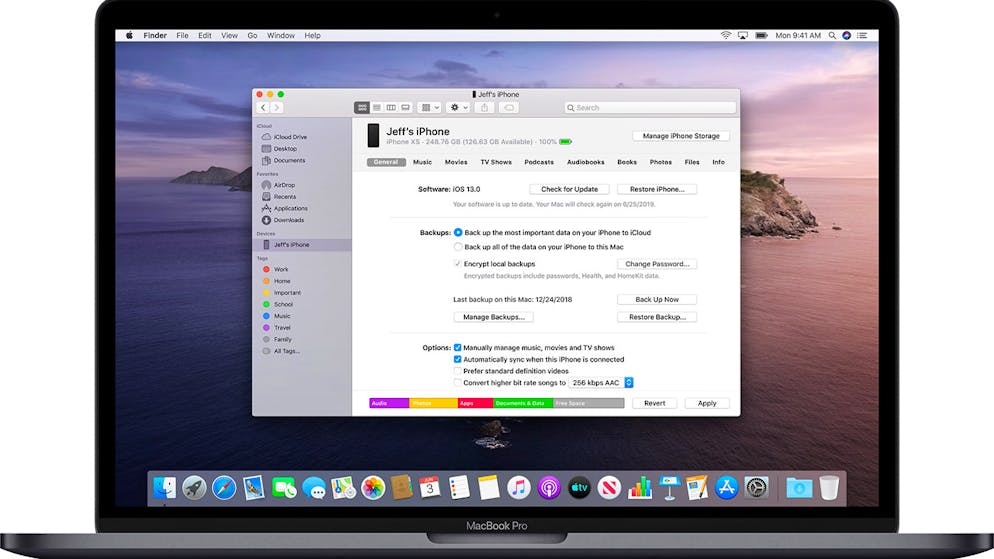994x559 pixels.
Task: Open the Podcasts tab
Action: tap(539, 162)
